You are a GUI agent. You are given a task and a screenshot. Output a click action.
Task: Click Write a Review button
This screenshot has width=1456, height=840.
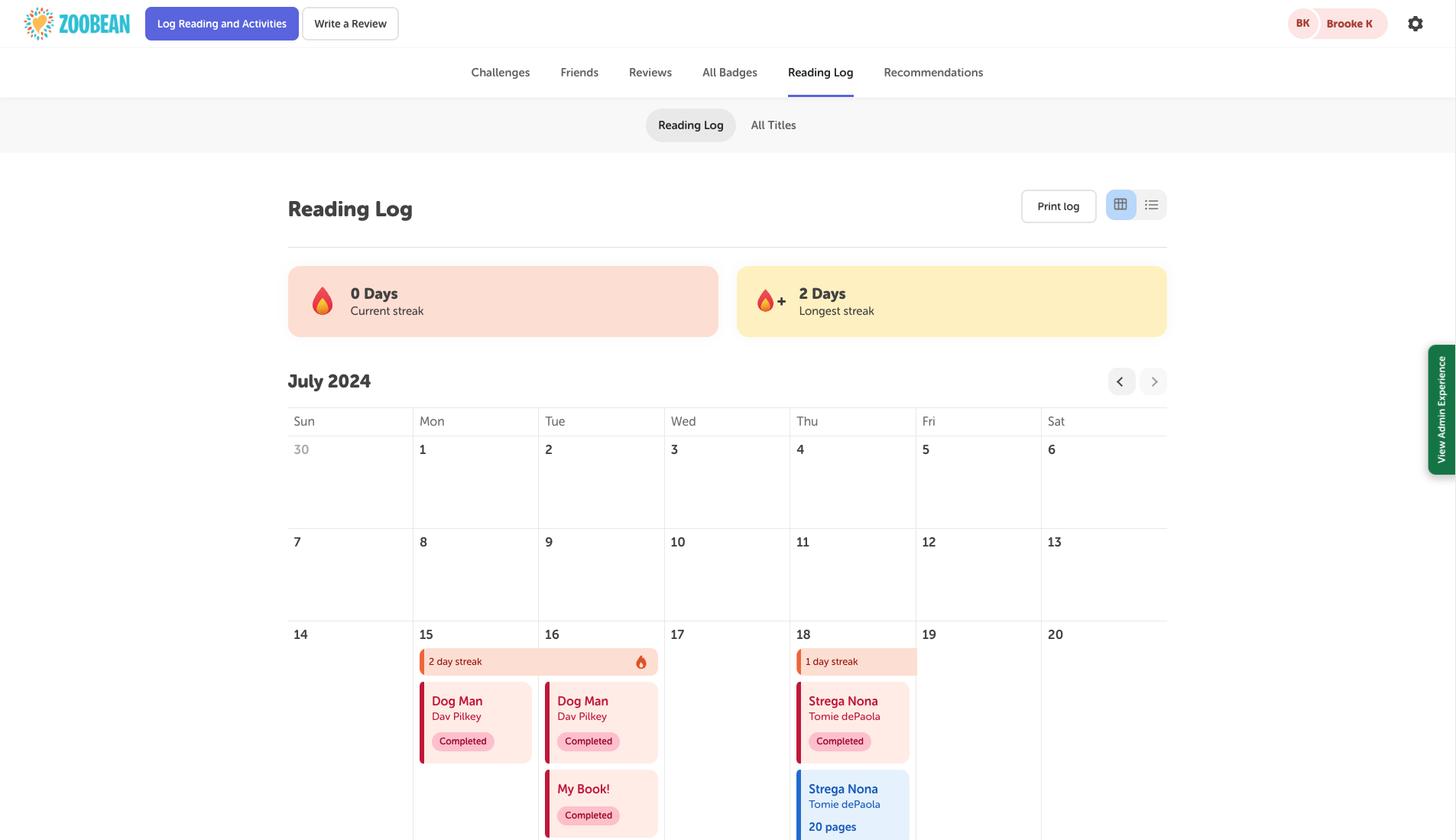click(350, 24)
